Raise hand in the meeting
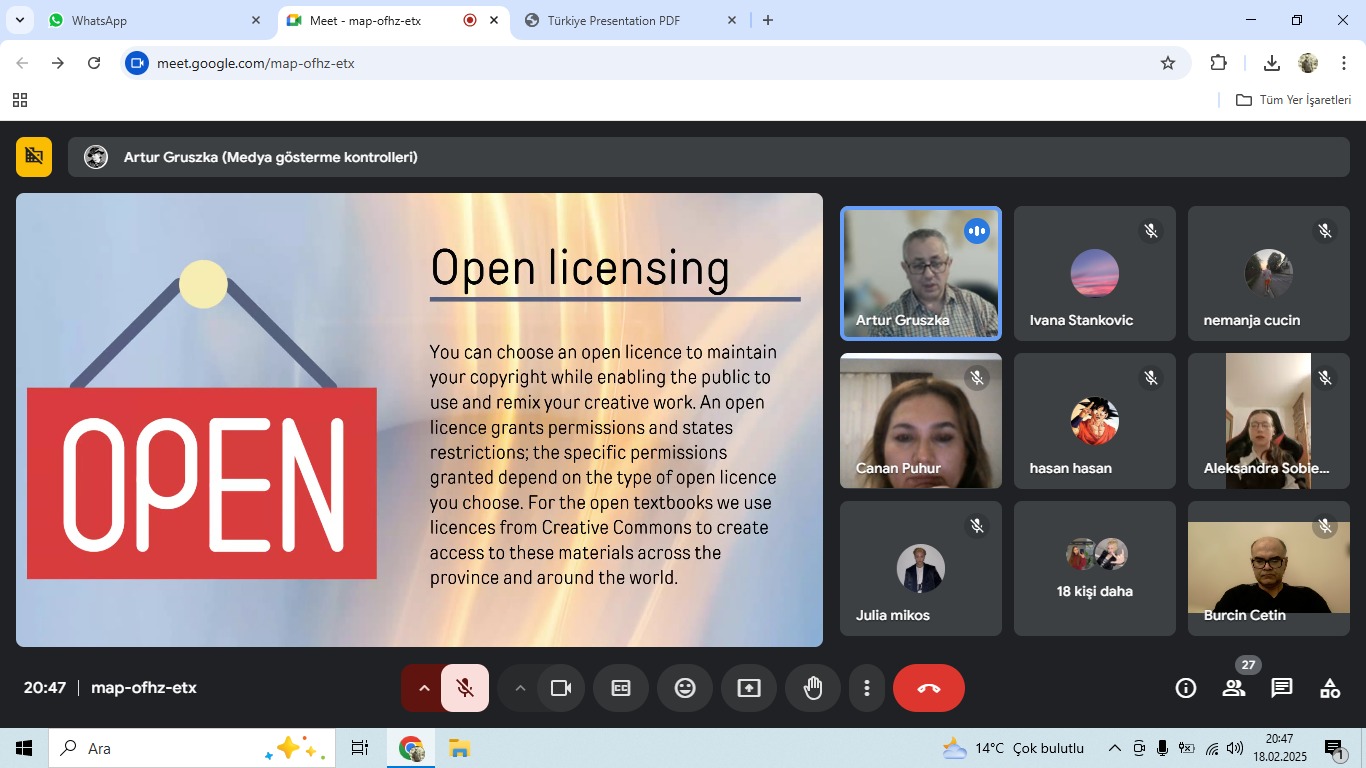This screenshot has width=1366, height=768. (x=813, y=688)
